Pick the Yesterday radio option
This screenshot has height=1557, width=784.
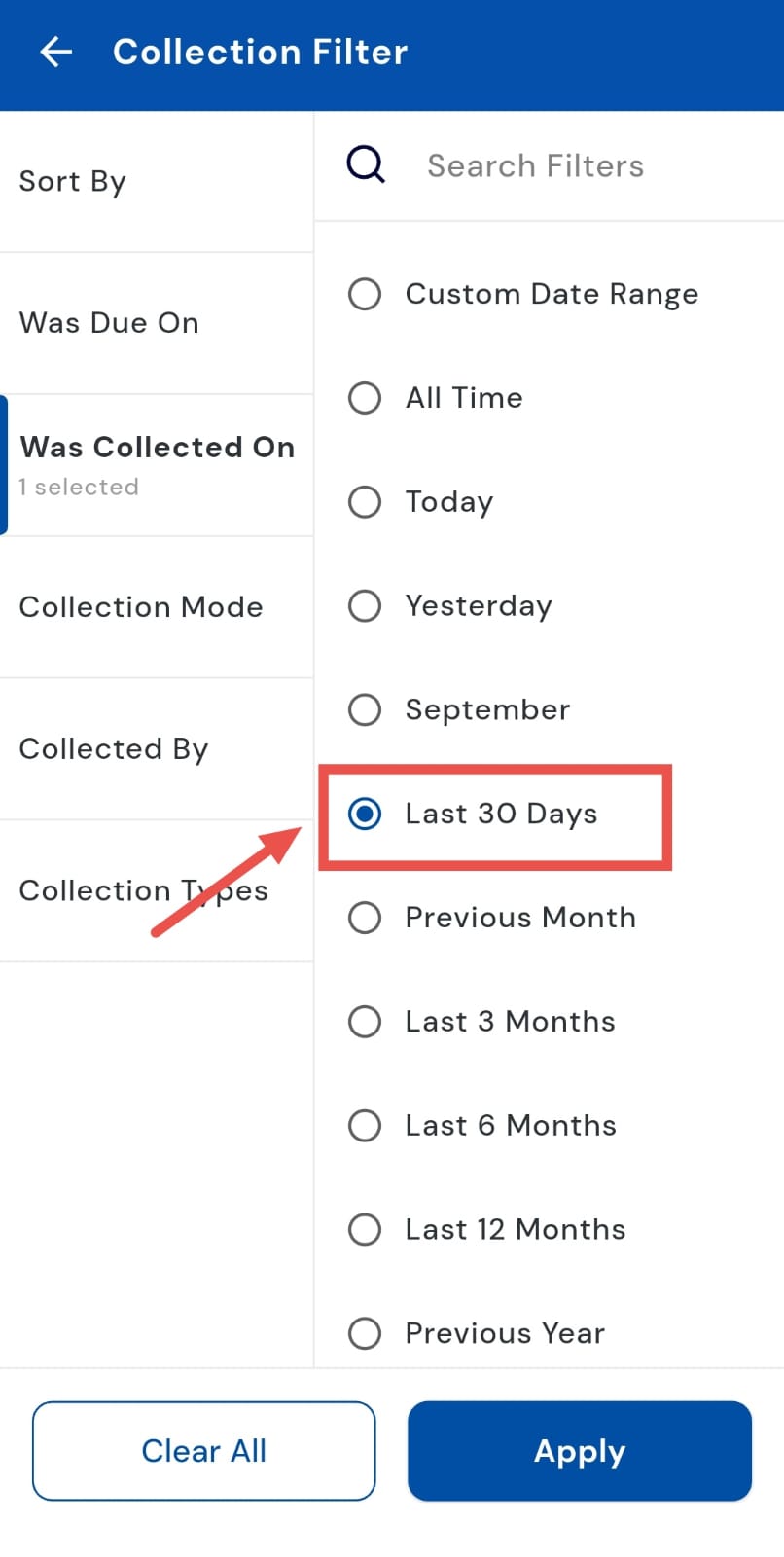[365, 606]
